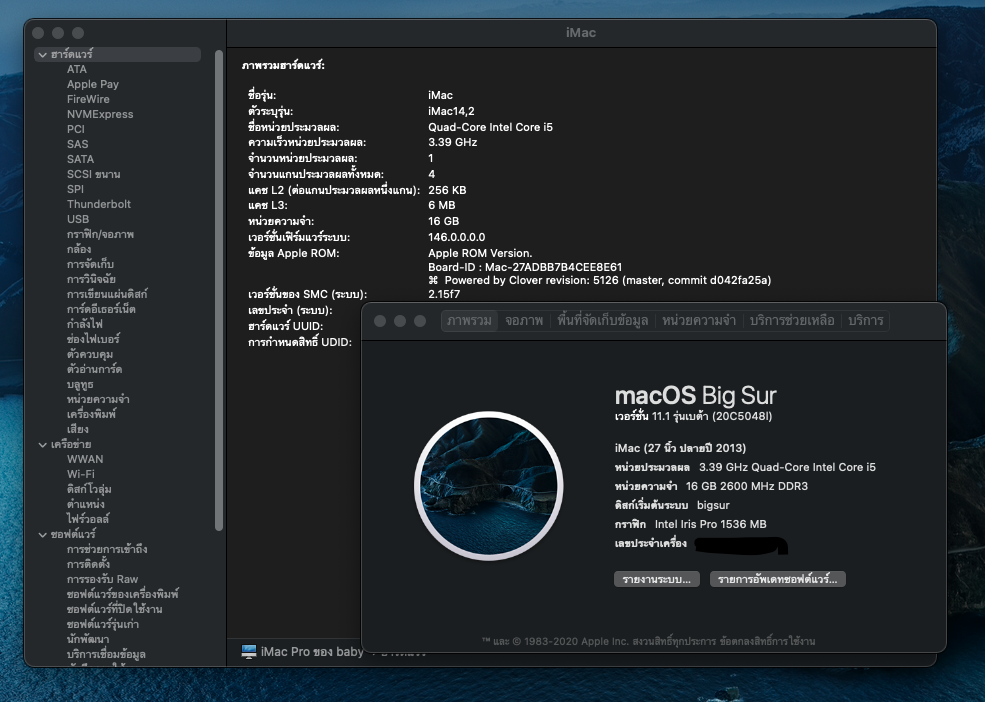Viewport: 985px width, 702px height.
Task: Collapse the ซอฟต์แวร์ section in sidebar
Action: [42, 535]
